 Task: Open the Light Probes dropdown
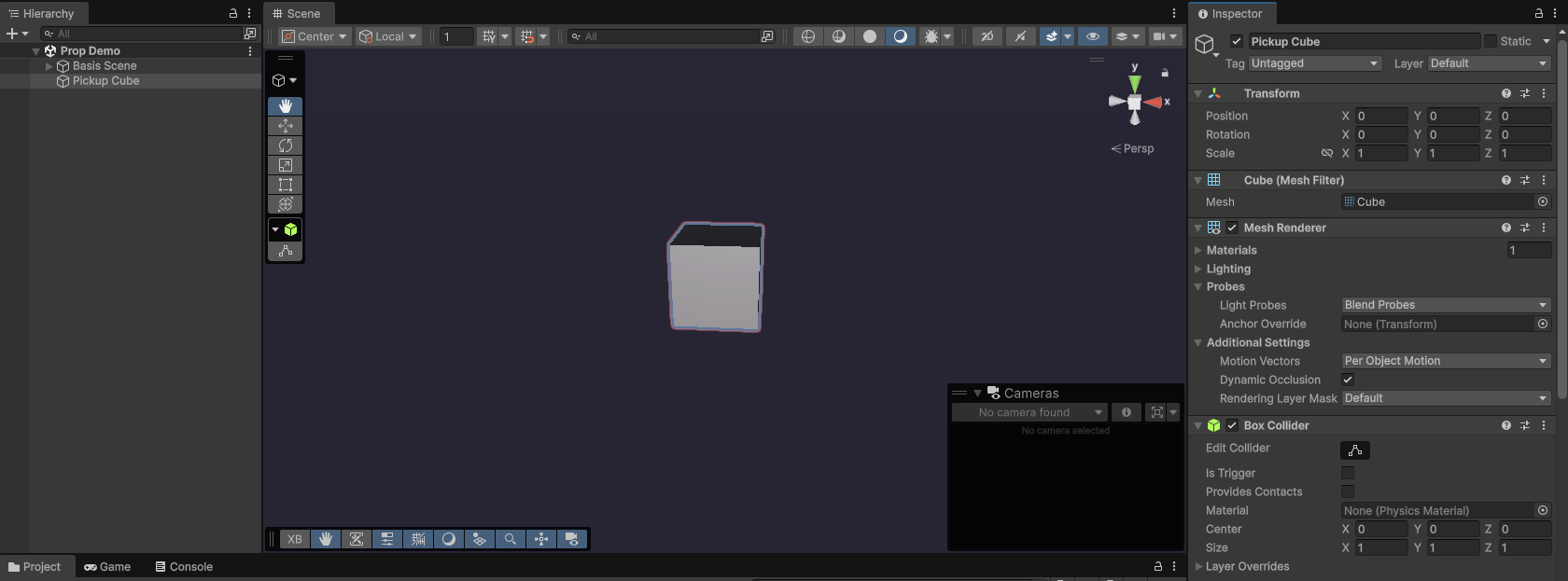[x=1445, y=305]
